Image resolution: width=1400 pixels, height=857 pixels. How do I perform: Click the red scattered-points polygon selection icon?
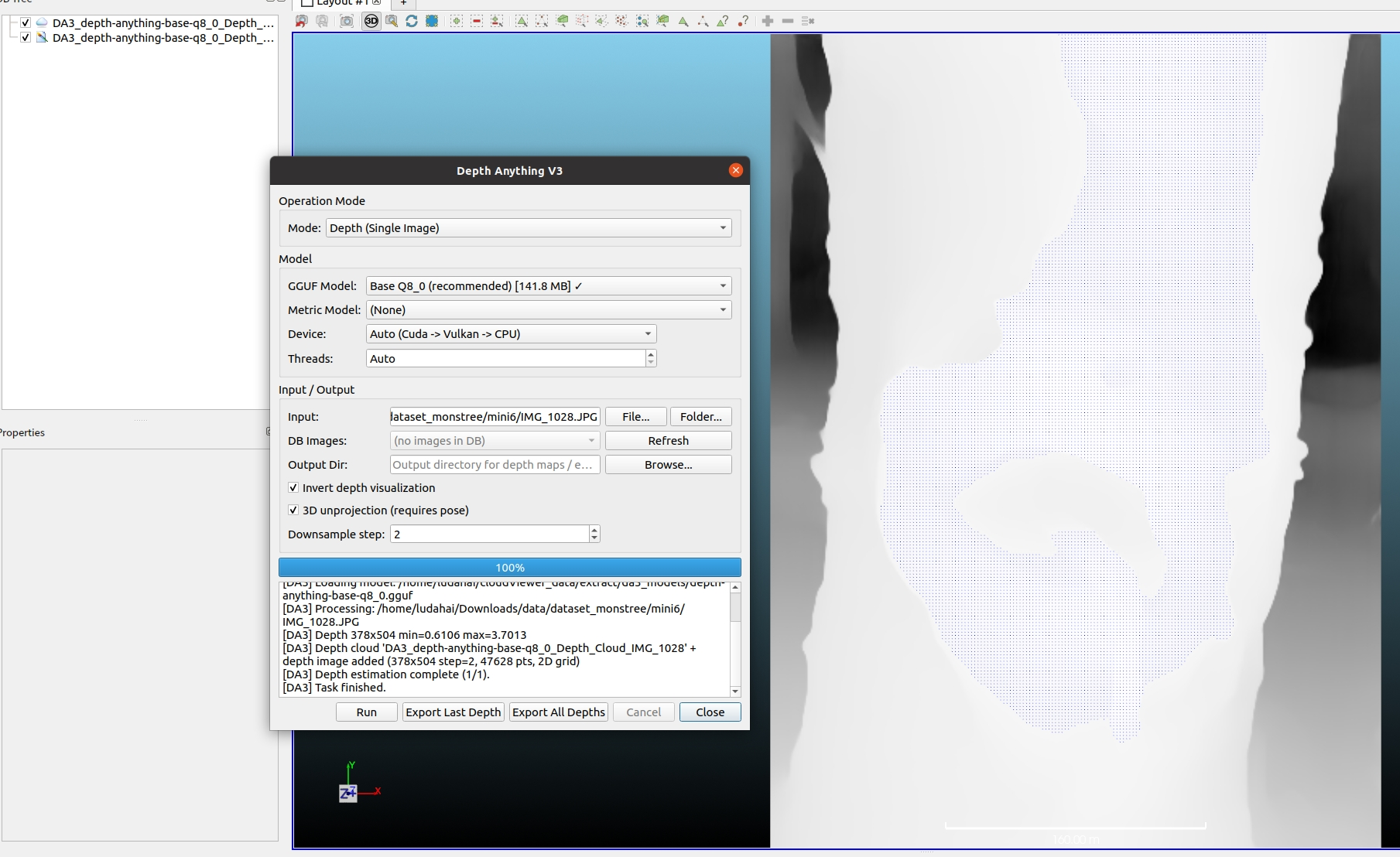[621, 21]
